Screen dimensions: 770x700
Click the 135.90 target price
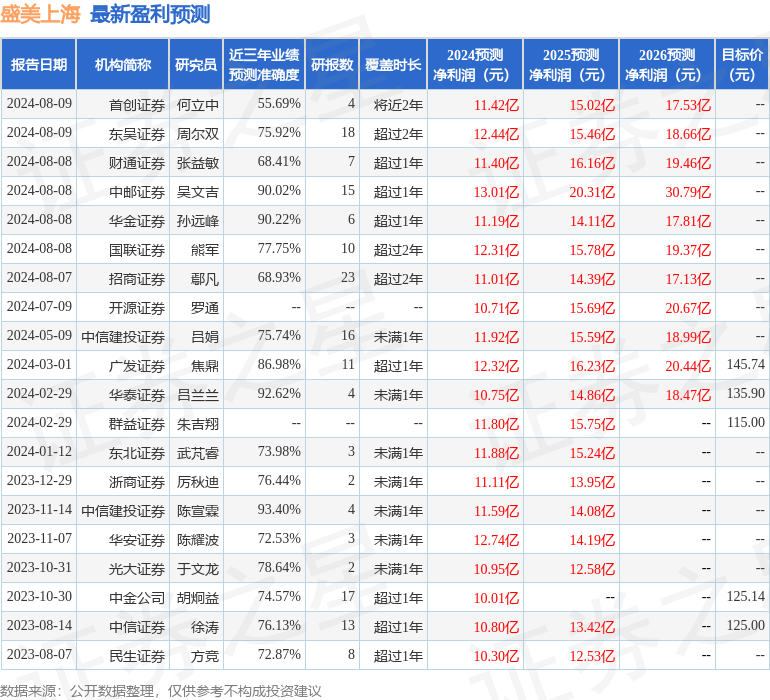pos(745,393)
